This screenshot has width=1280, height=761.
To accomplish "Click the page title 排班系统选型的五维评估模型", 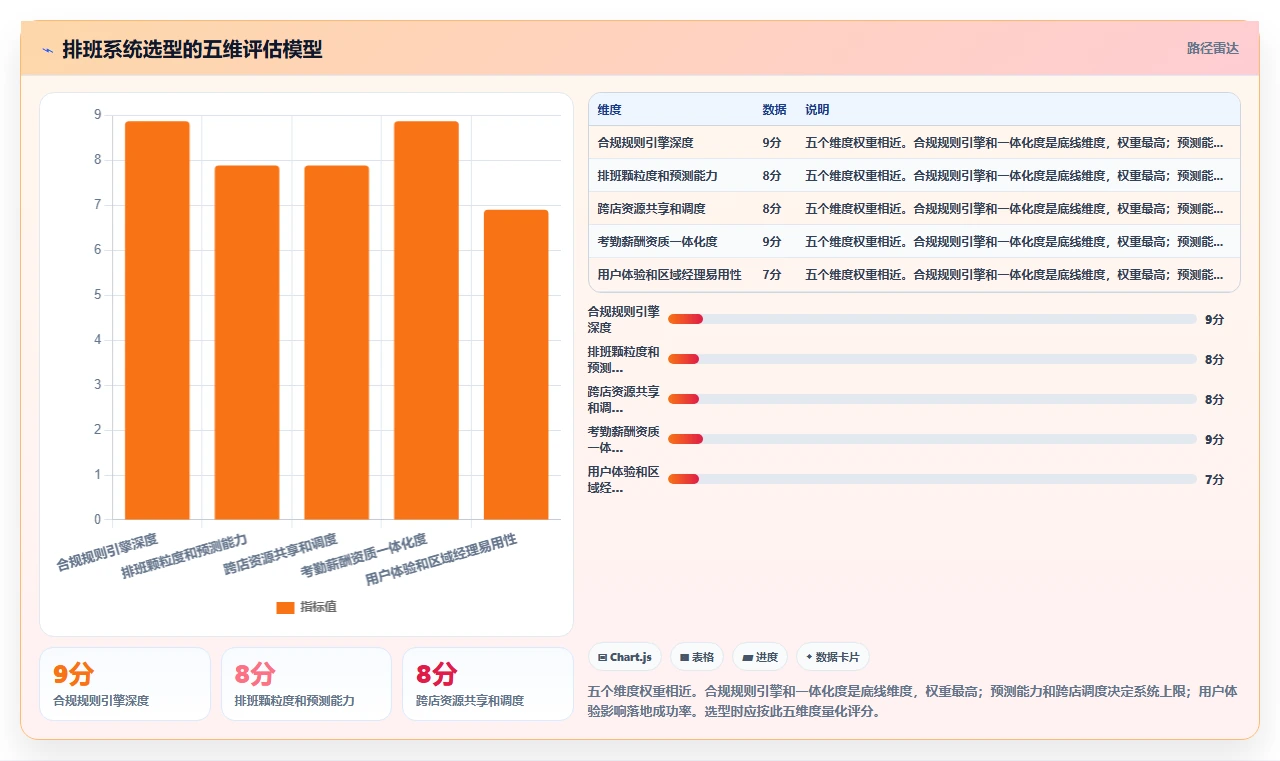I will tap(192, 50).
